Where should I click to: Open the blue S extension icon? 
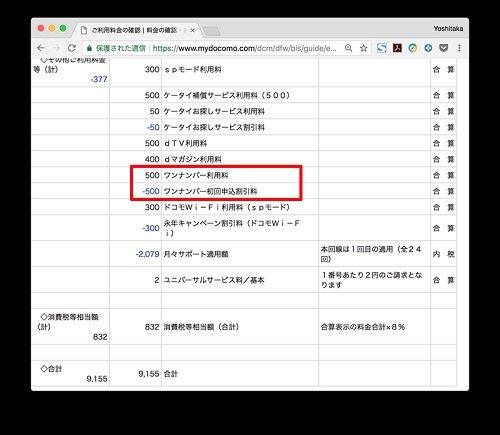click(x=382, y=48)
